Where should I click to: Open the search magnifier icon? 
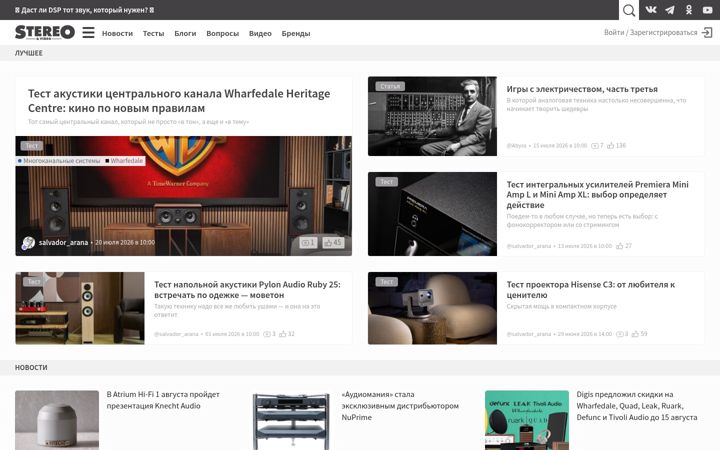(629, 10)
